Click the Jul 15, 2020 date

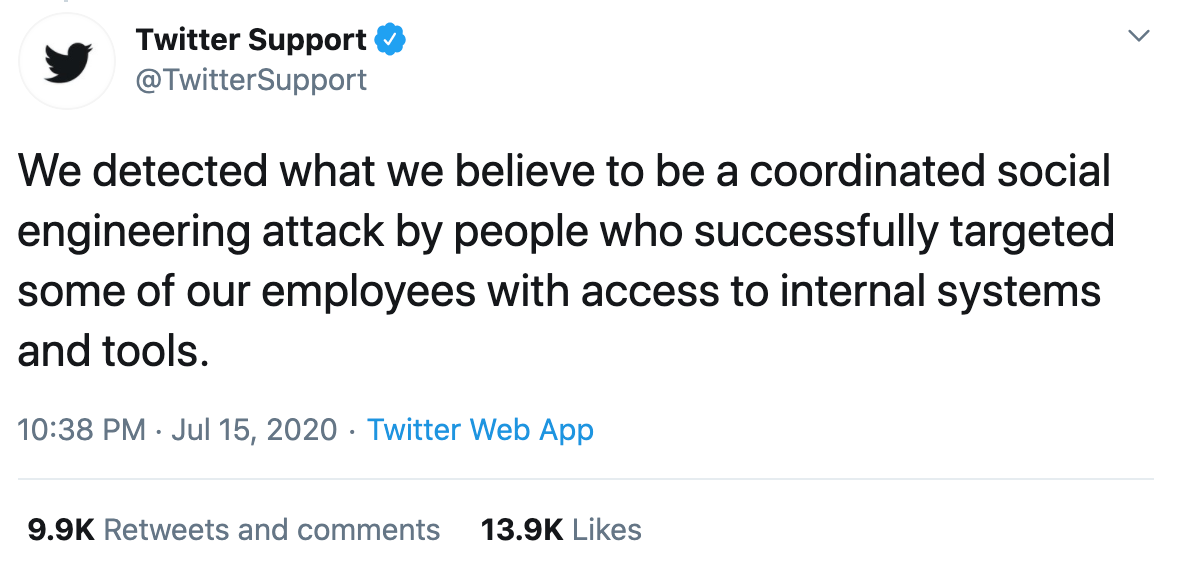pyautogui.click(x=254, y=430)
